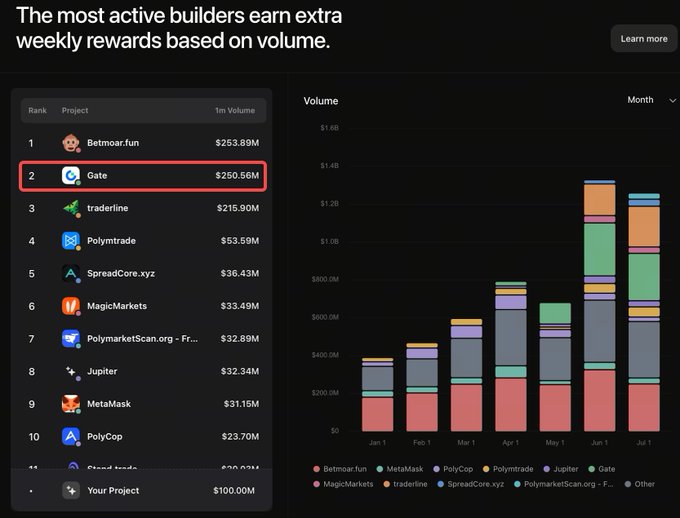Sort by the Project column header
Screen dimensions: 680x518
click(75, 110)
